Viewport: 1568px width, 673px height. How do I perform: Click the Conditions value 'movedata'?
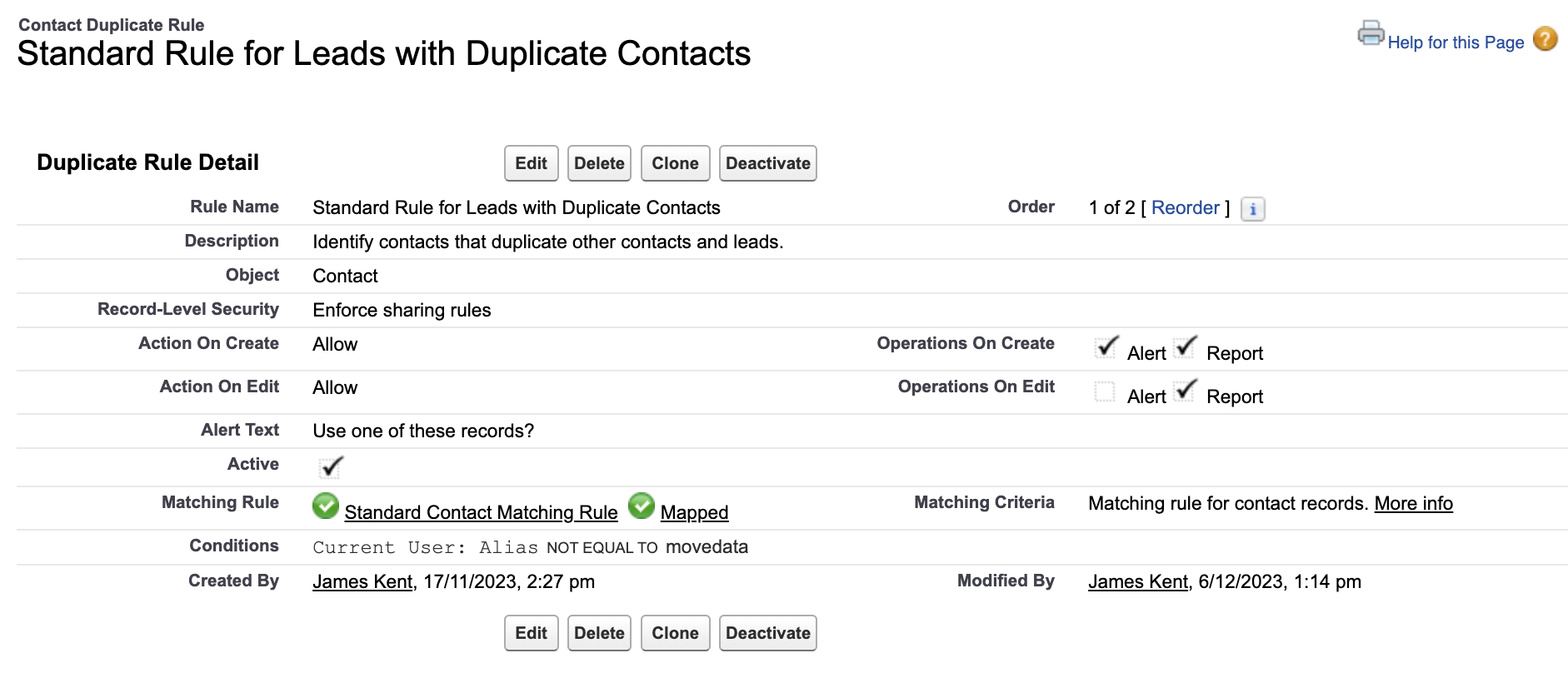pos(707,546)
